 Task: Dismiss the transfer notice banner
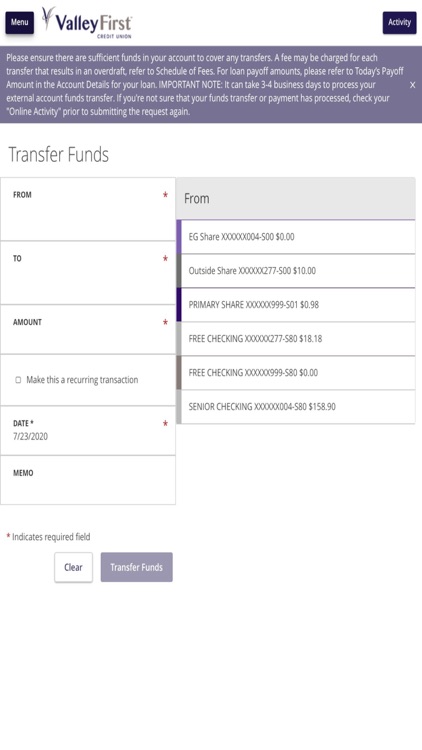click(x=412, y=85)
